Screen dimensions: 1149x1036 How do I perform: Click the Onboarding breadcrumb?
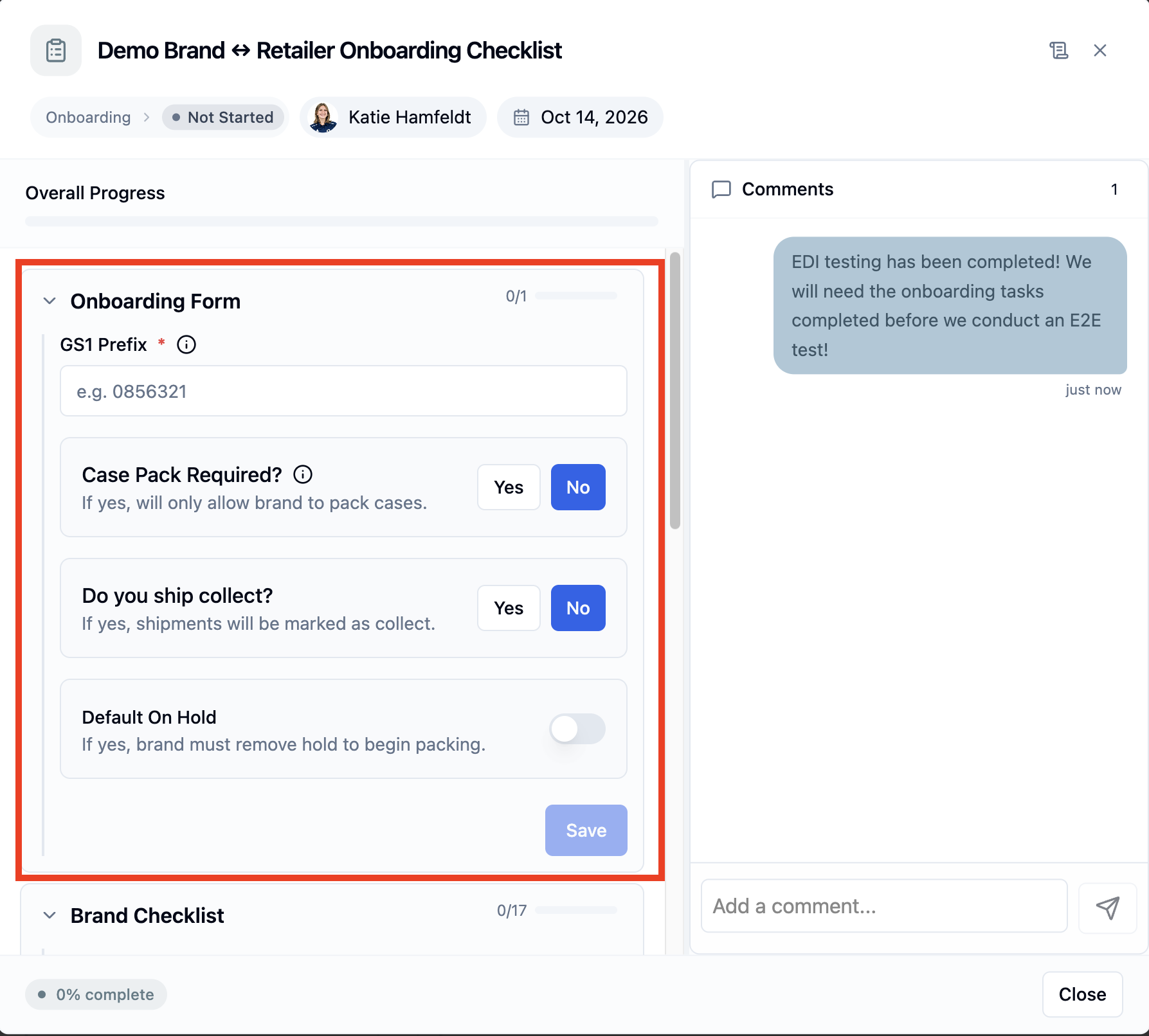point(88,118)
